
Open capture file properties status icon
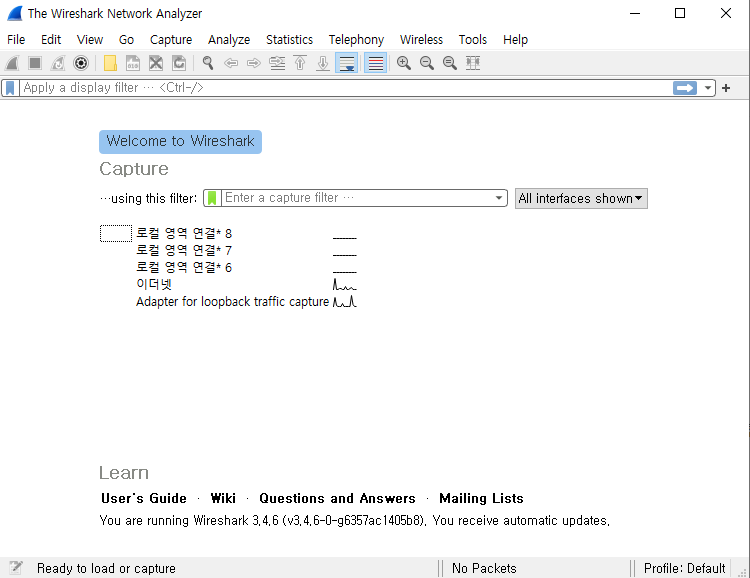point(15,567)
